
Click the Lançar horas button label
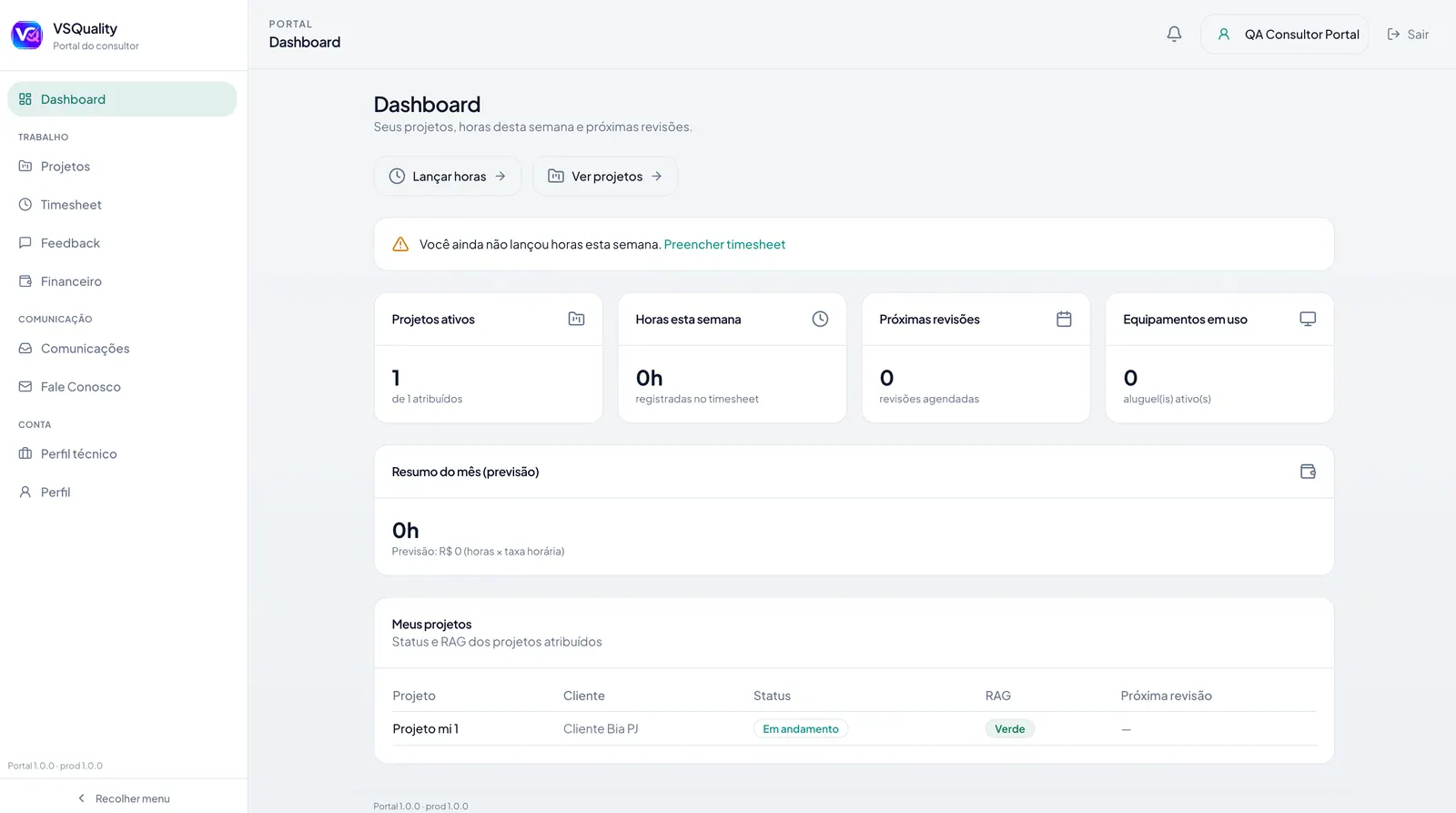449,177
